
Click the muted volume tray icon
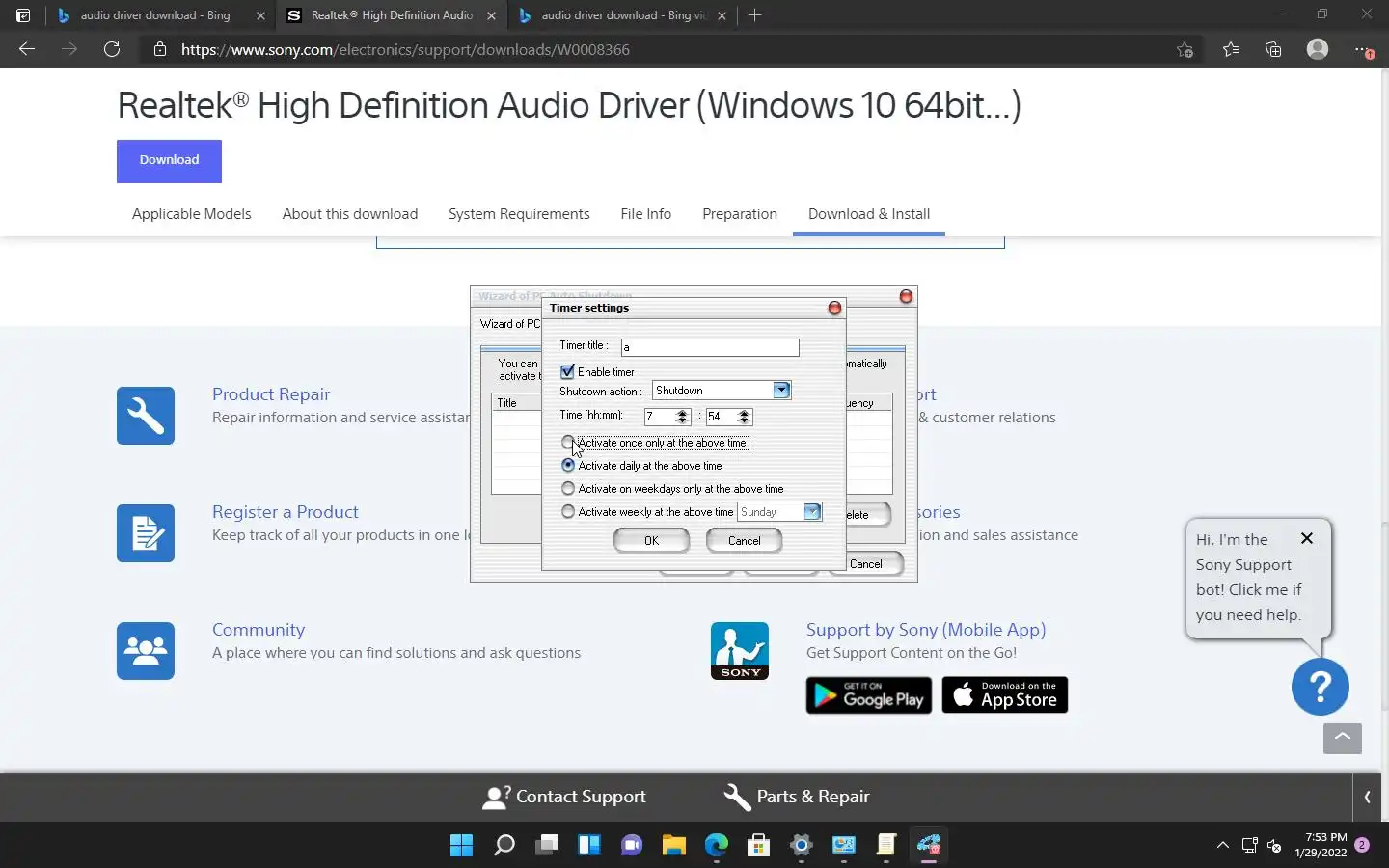[1274, 846]
